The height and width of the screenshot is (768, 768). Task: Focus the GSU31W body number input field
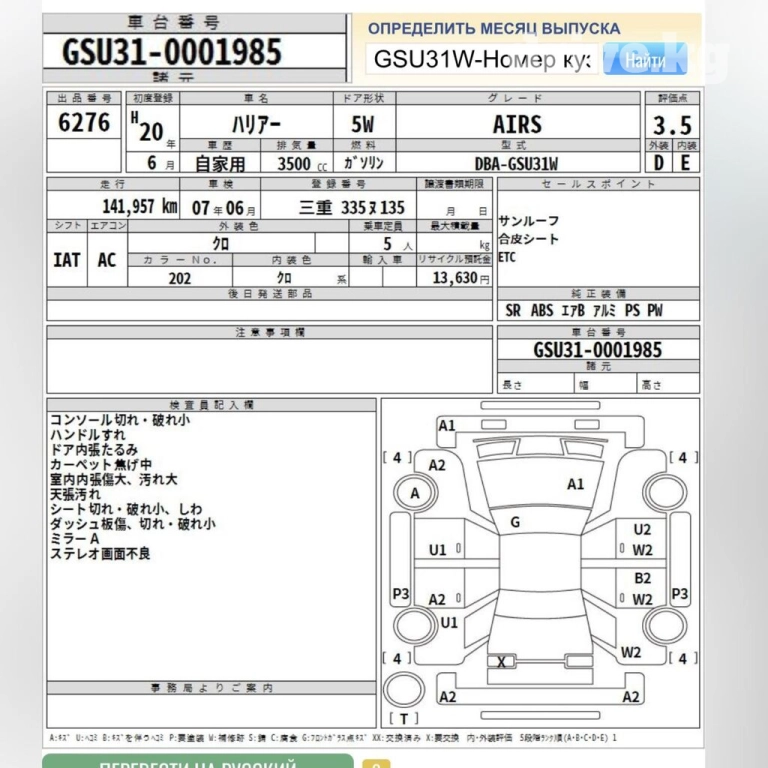[483, 61]
